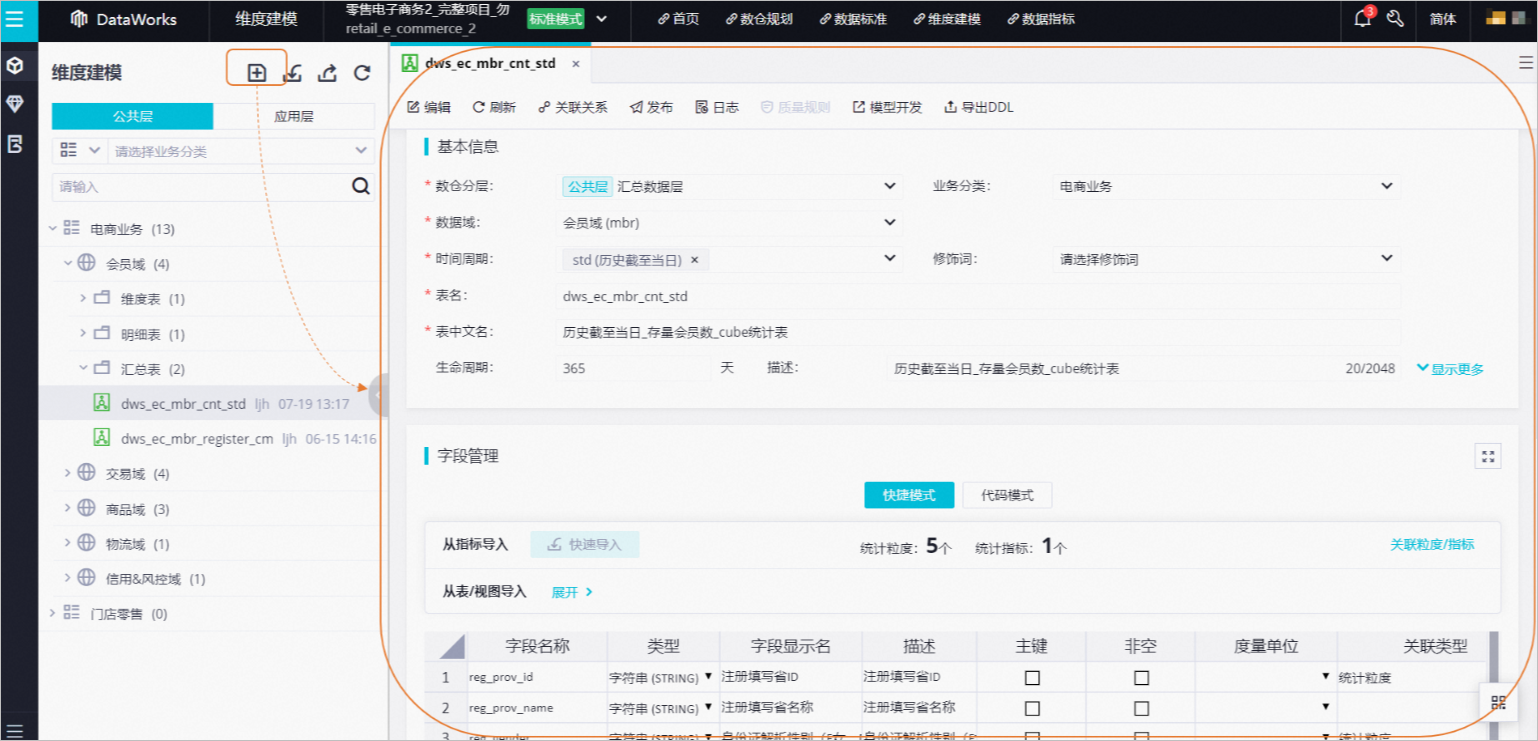Expand the 交易域 node
The width and height of the screenshot is (1538, 741).
(69, 473)
